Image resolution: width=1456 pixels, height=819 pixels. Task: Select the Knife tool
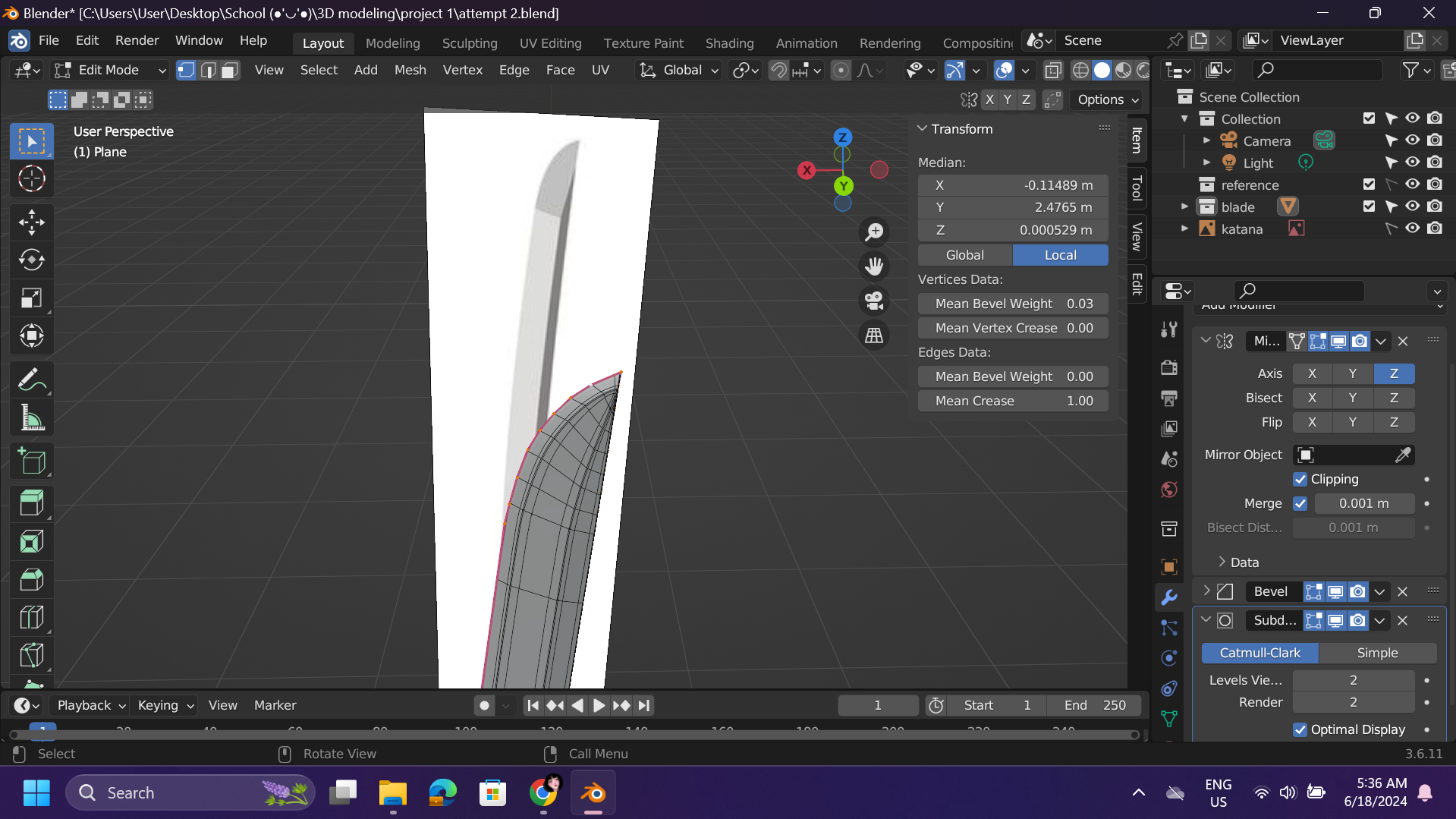[x=31, y=655]
